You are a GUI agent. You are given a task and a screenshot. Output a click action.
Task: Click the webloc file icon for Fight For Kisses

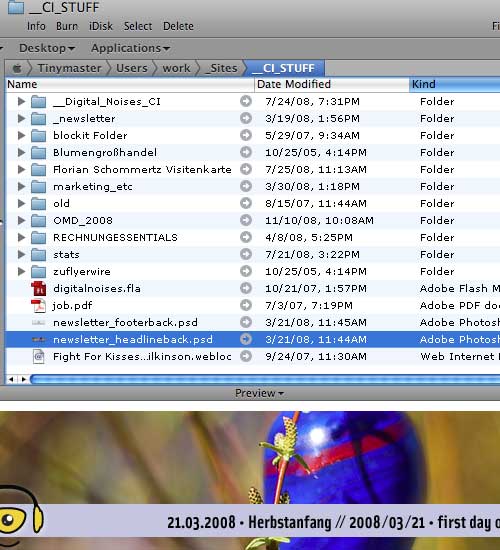point(38,357)
